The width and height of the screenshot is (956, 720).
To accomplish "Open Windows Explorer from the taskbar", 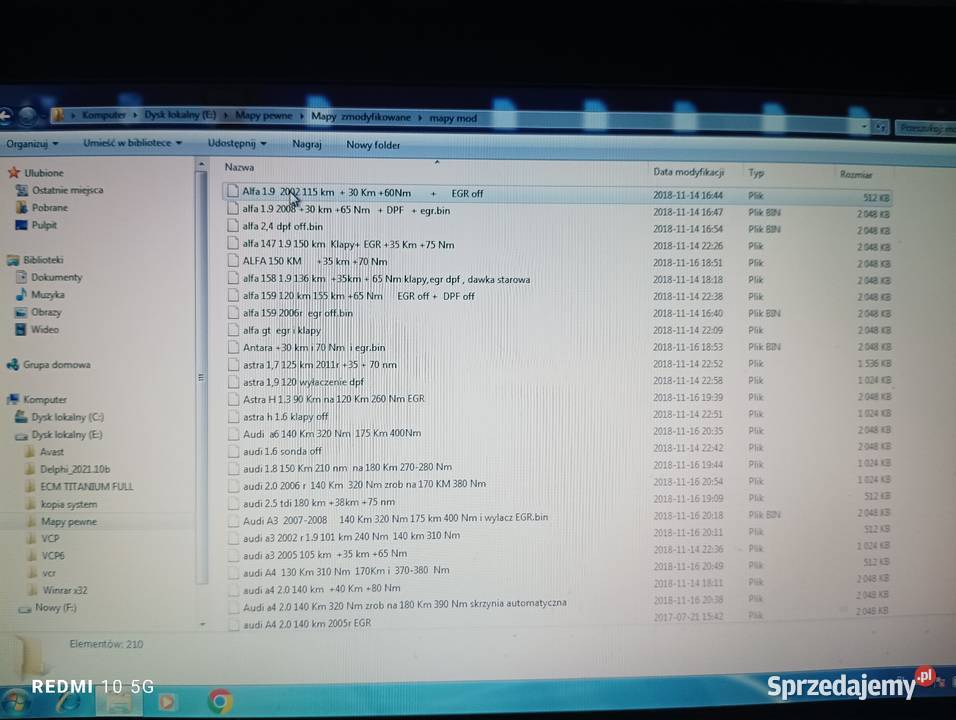I will tap(118, 703).
